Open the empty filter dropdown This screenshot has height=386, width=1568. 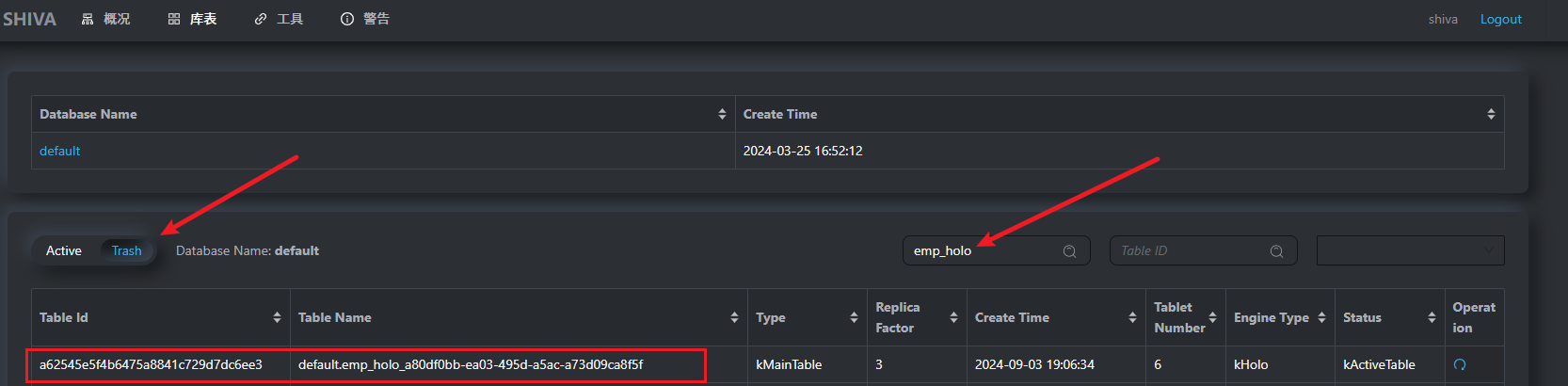point(1410,251)
